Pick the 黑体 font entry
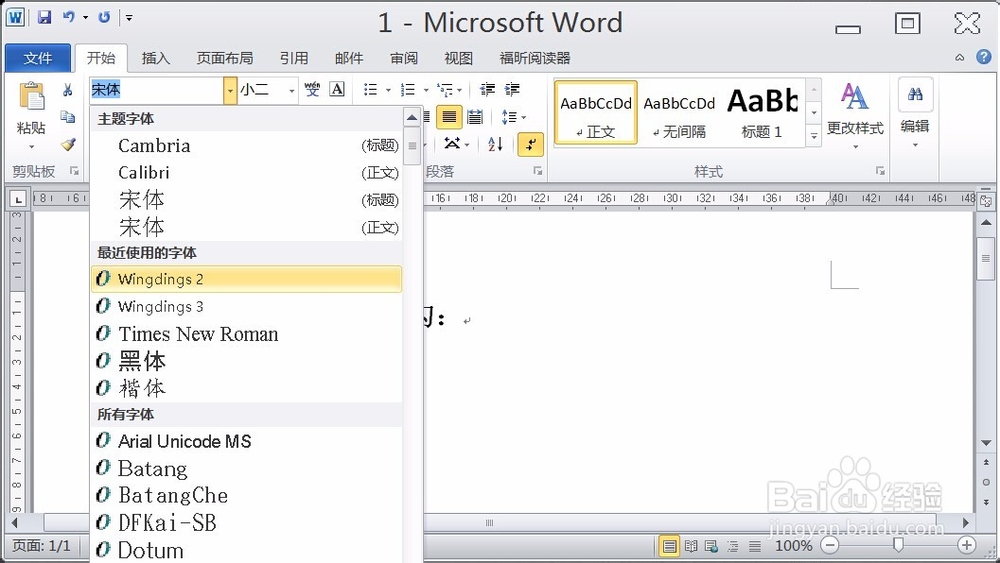The height and width of the screenshot is (563, 1000). 246,361
